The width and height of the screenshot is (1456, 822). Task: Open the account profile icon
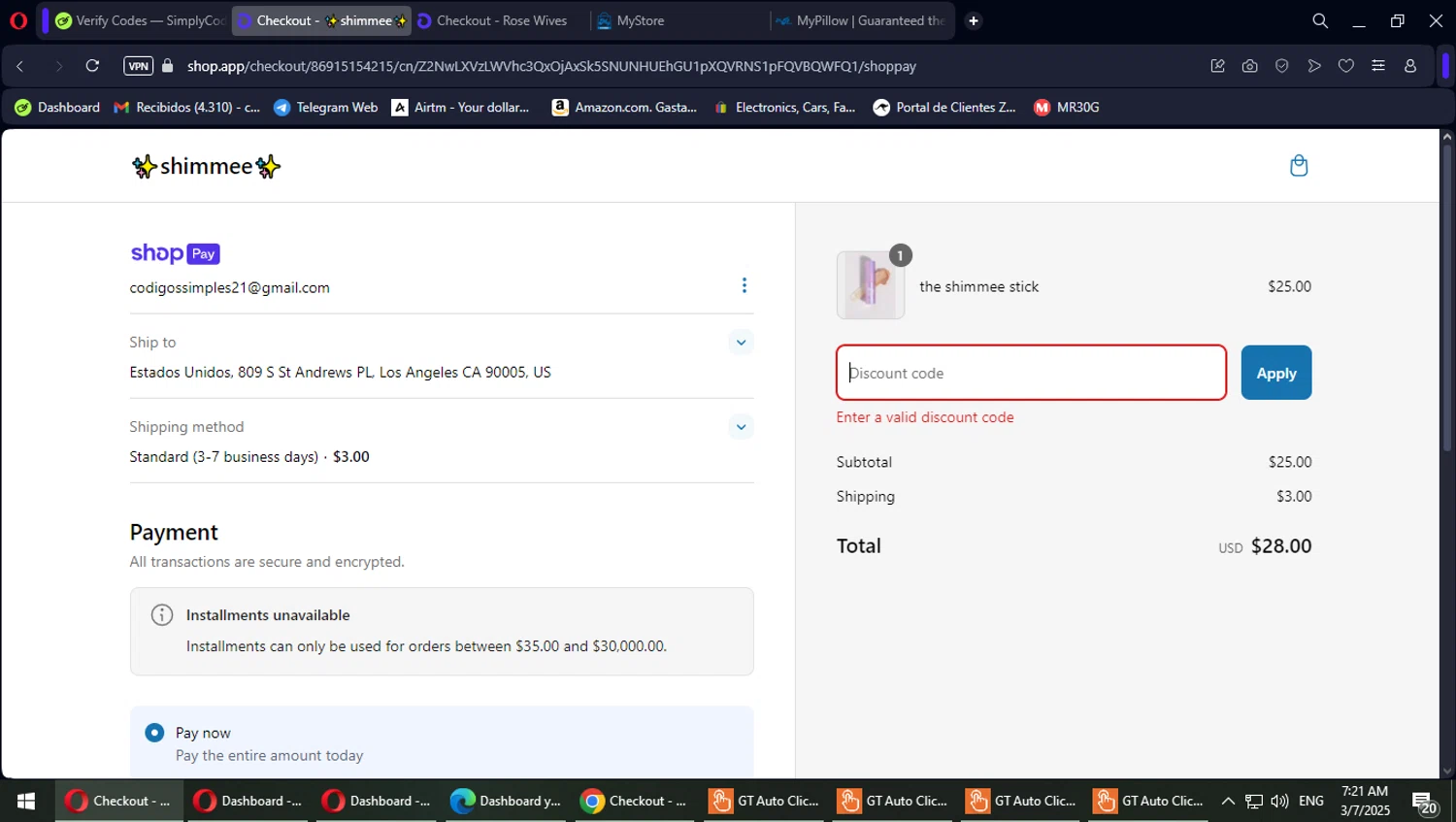pos(1410,66)
